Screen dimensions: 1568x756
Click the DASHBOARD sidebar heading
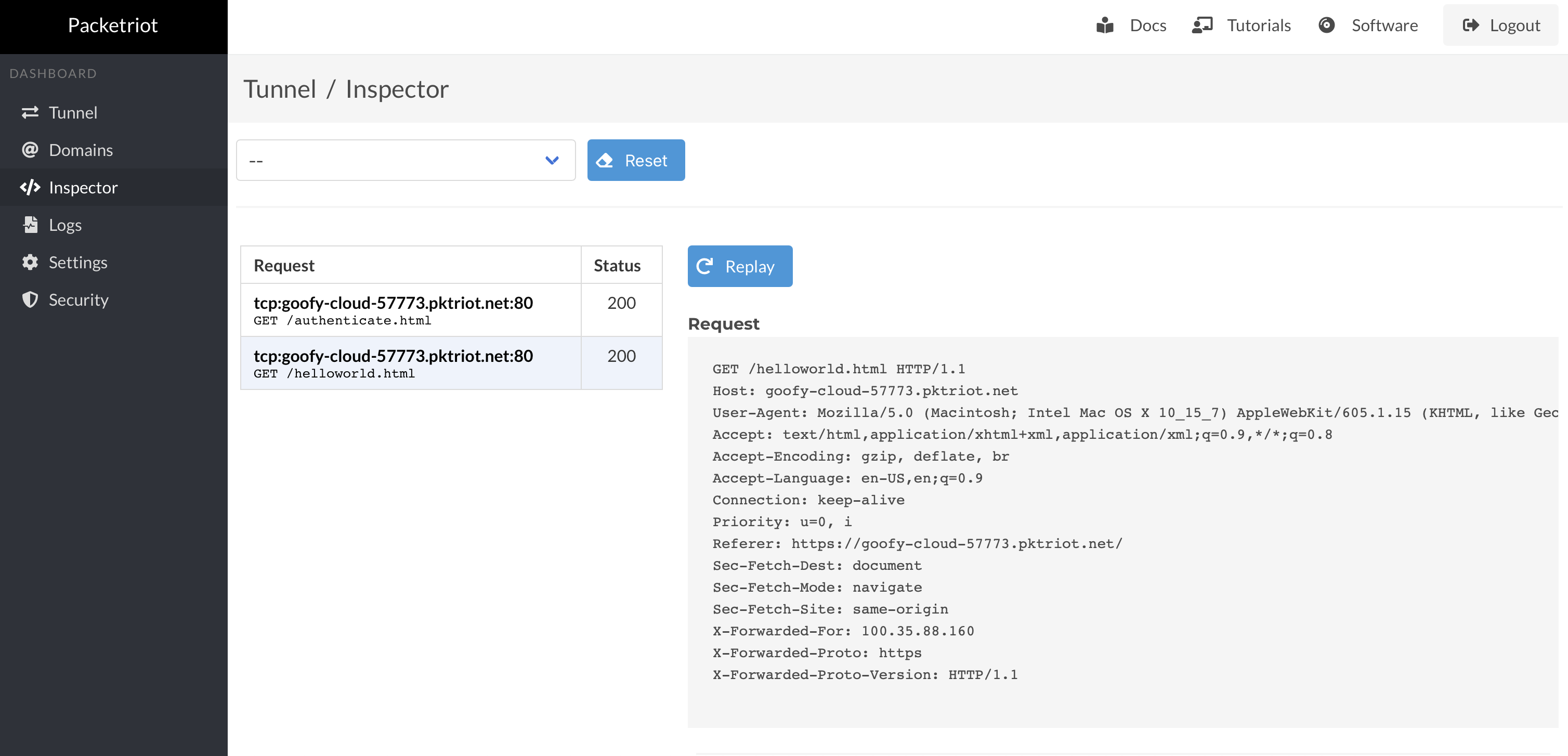point(53,74)
